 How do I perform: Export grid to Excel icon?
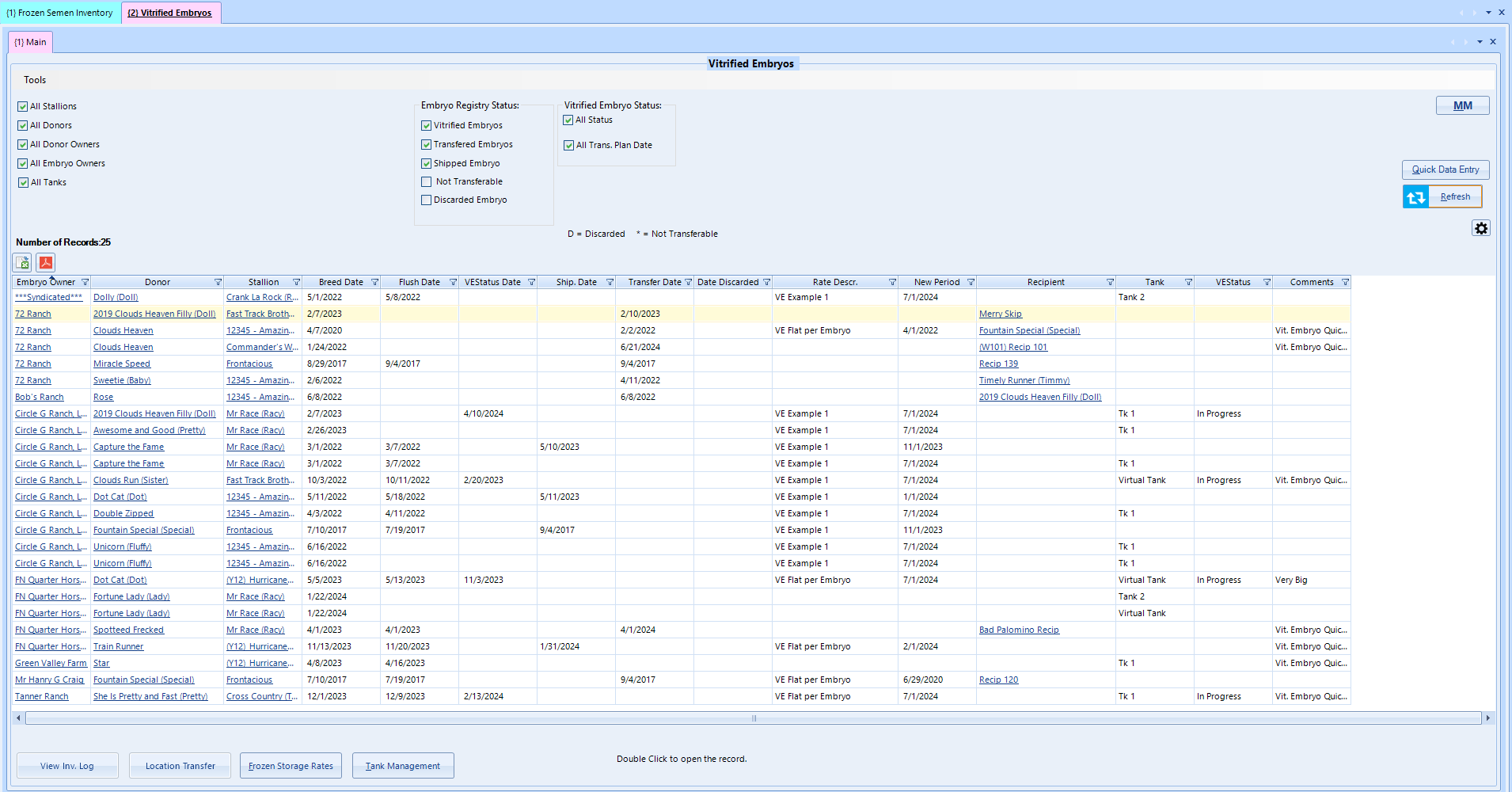click(x=22, y=263)
